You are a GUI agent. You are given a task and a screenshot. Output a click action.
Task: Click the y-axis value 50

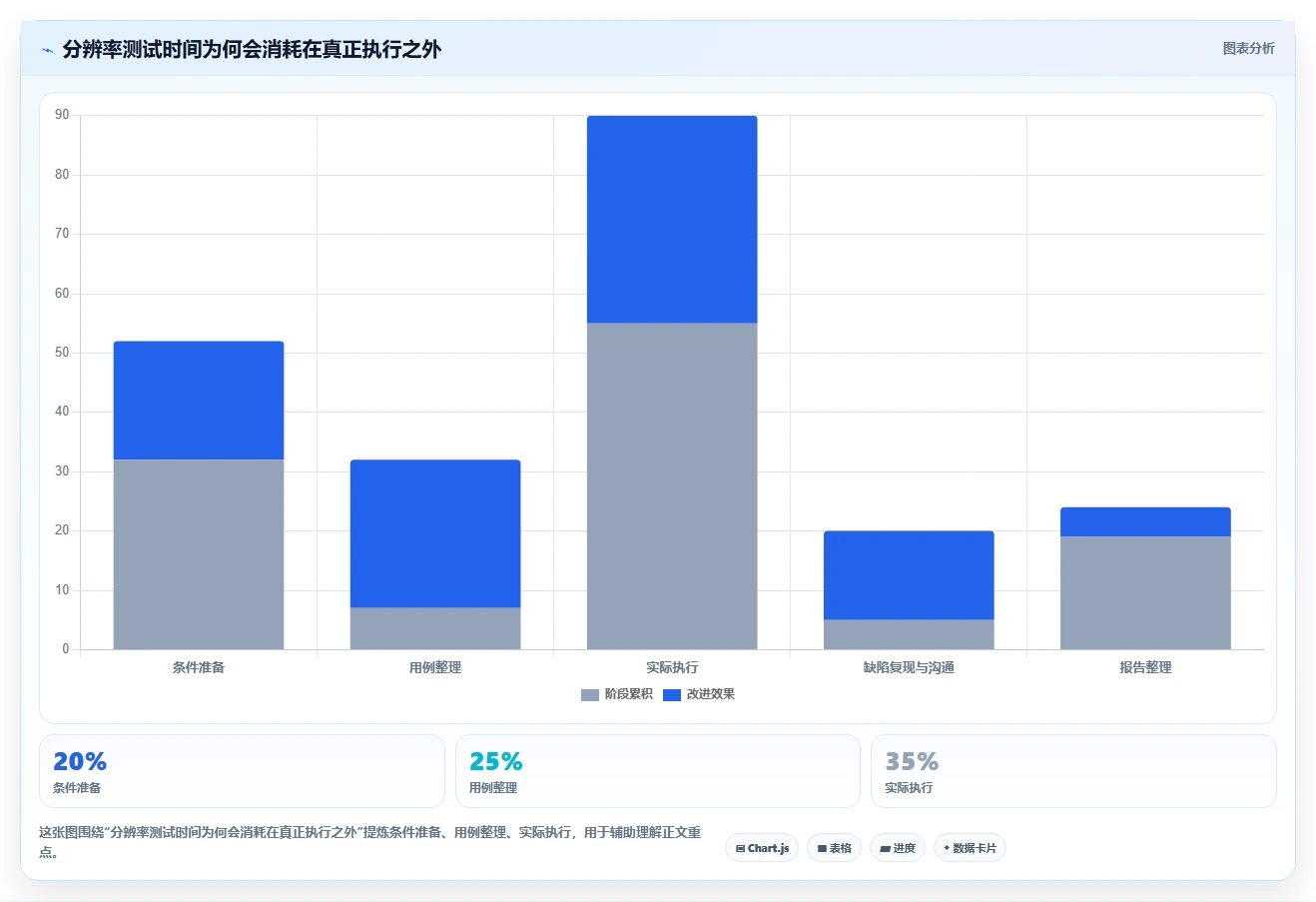[x=62, y=353]
